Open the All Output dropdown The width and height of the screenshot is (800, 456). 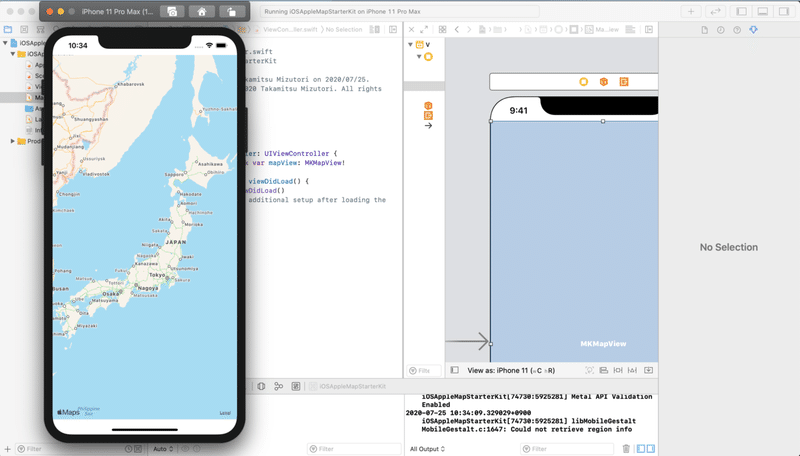click(x=428, y=449)
